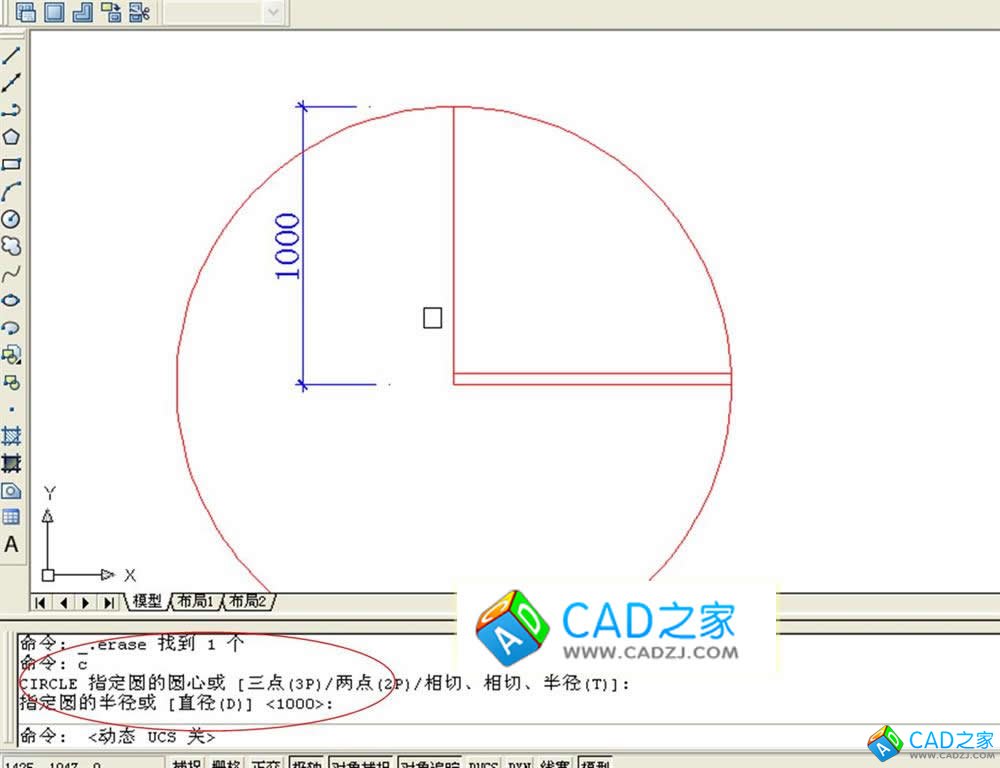Viewport: 1000px width, 768px height.
Task: Switch to the 模型 tab
Action: (145, 601)
